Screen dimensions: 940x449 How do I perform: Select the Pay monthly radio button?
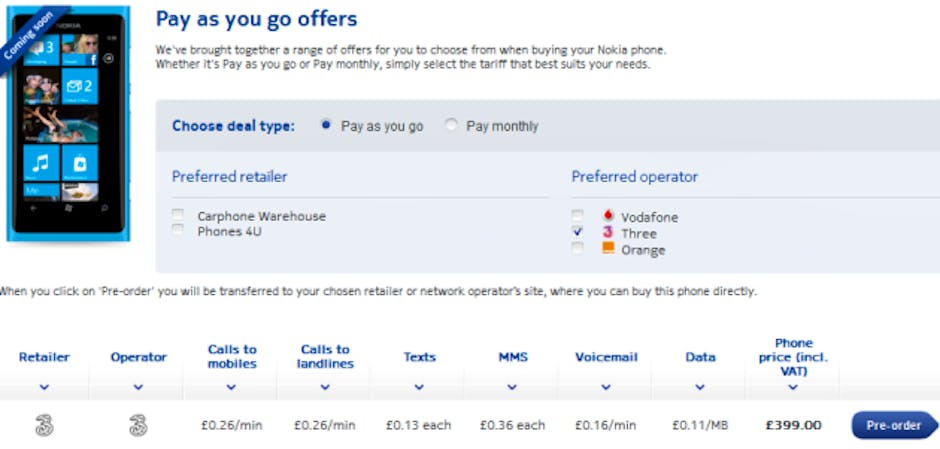pos(452,125)
